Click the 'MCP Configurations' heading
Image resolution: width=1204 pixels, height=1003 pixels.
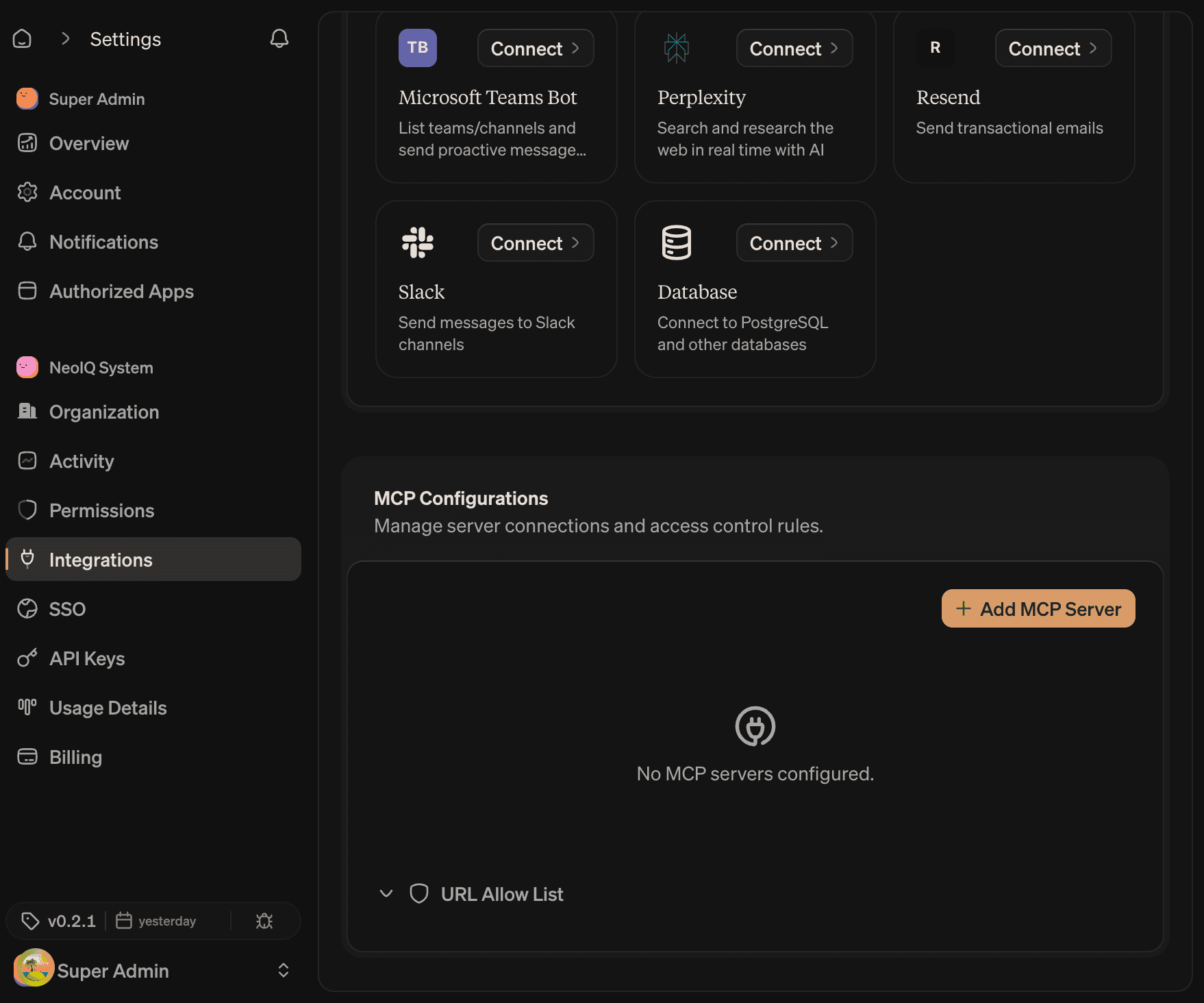click(461, 498)
